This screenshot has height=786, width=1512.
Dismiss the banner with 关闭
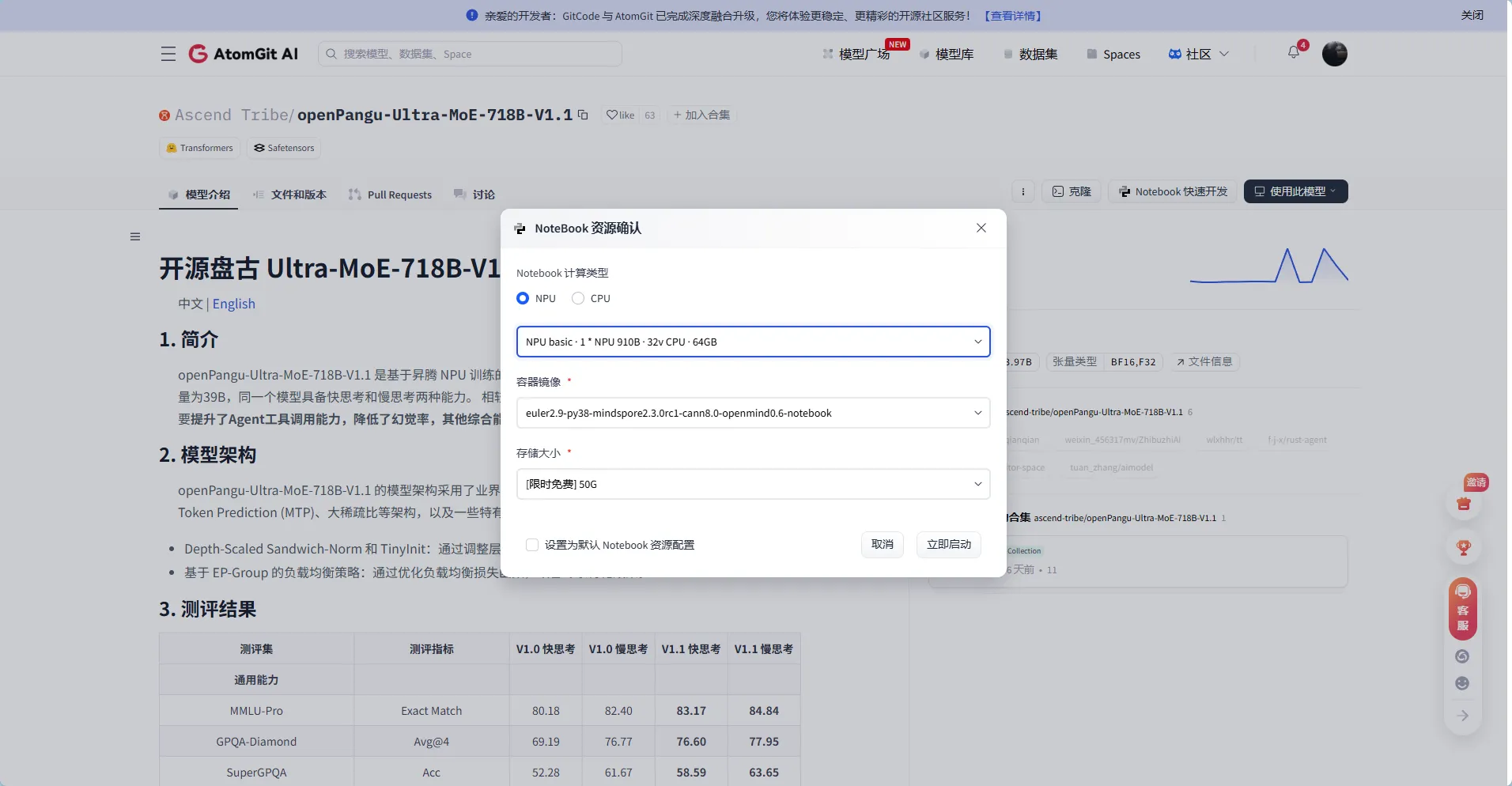coord(1472,15)
